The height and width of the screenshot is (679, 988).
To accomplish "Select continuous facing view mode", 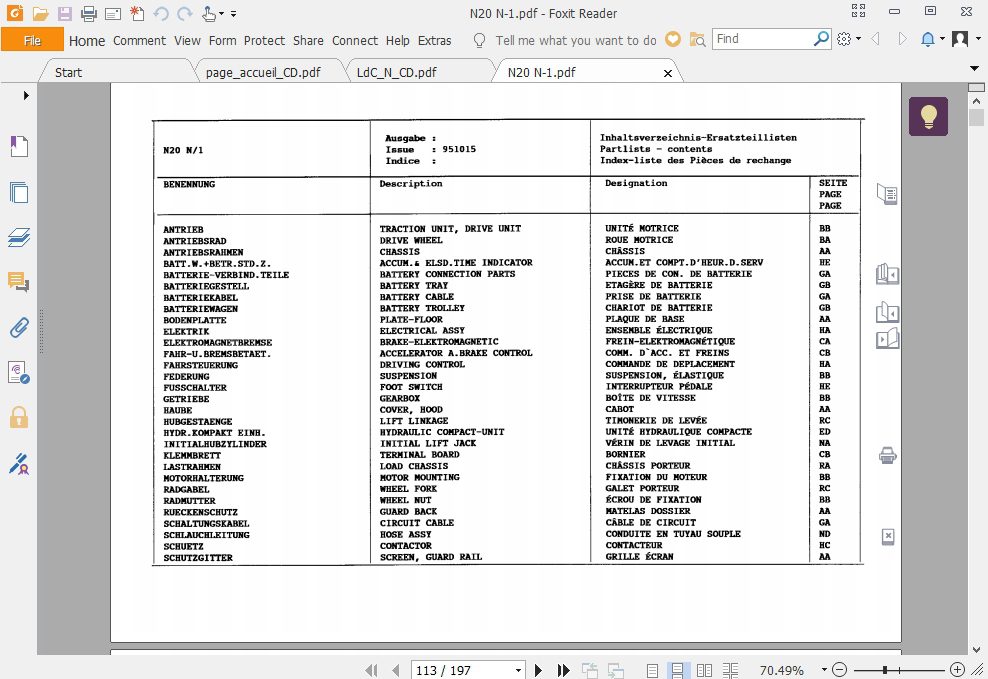I will tap(730, 670).
